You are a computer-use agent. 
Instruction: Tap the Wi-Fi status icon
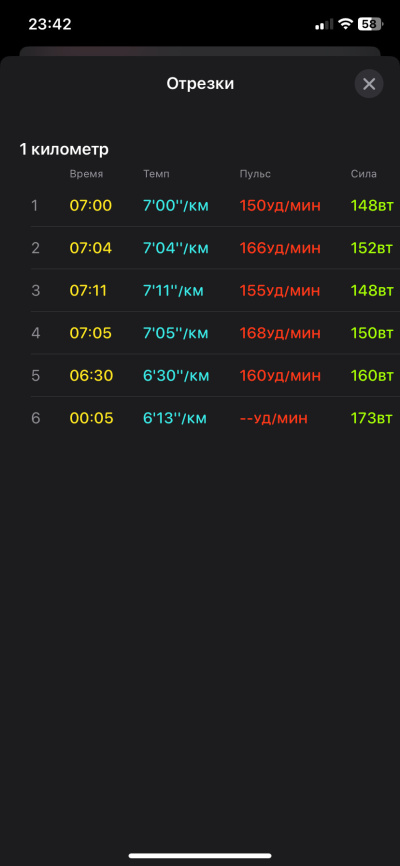(346, 24)
